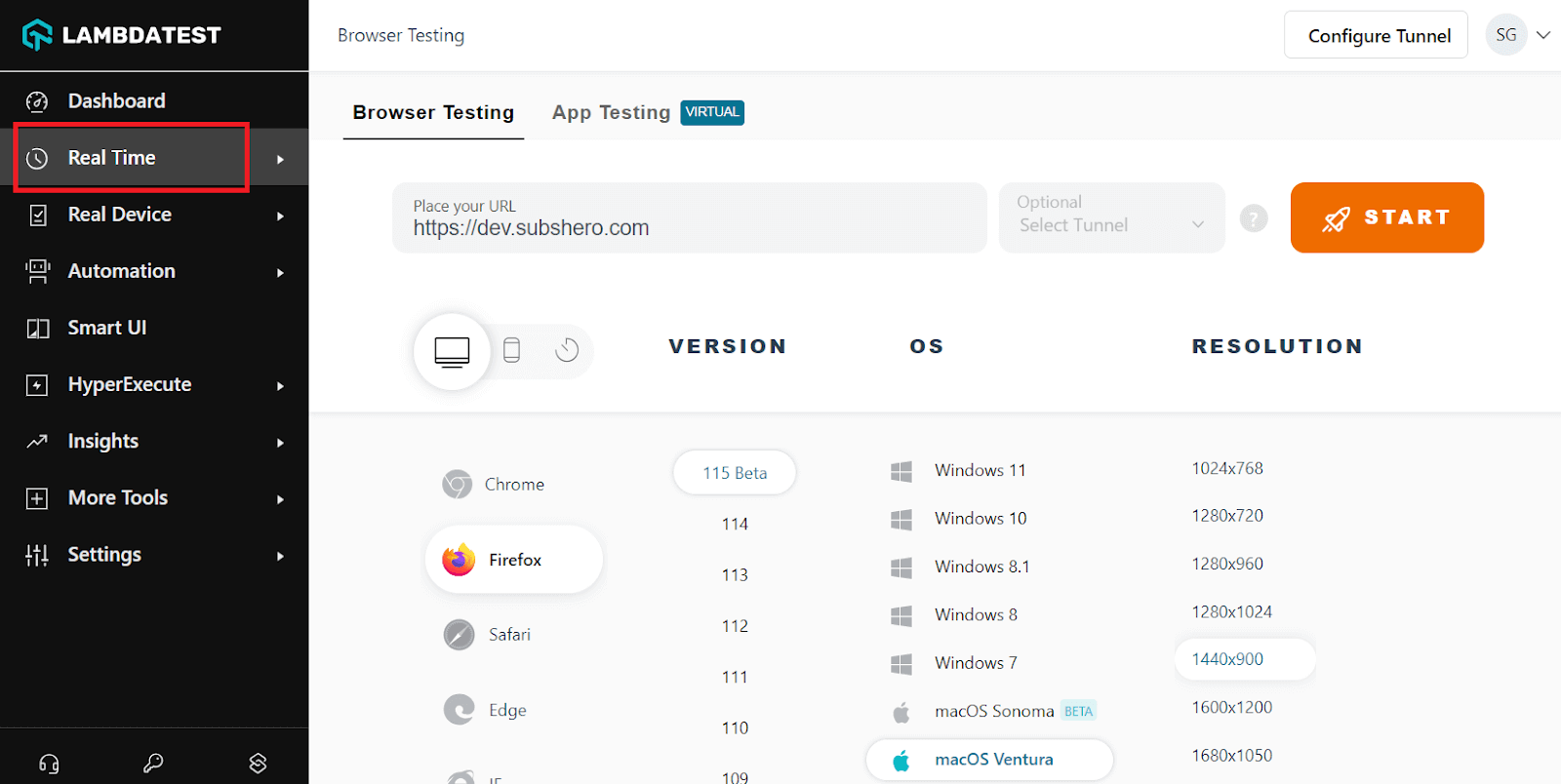Image resolution: width=1561 pixels, height=784 pixels.
Task: Select Firefox version 112
Action: [x=735, y=626]
